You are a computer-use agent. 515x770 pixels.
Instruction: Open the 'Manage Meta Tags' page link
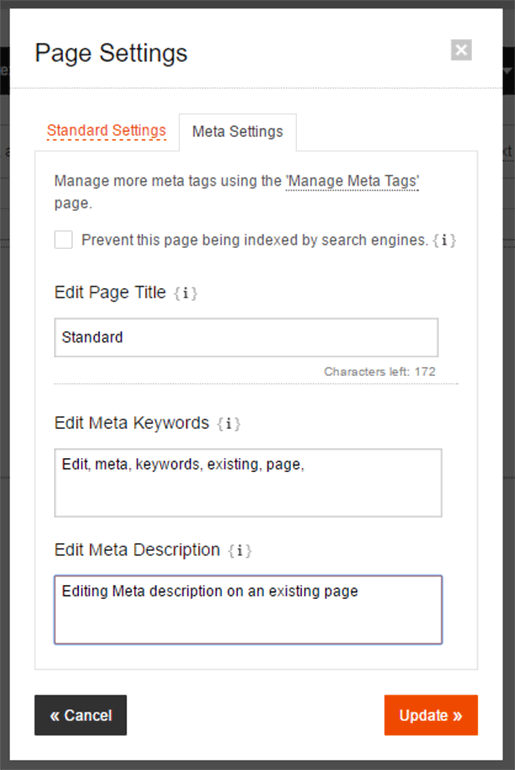pos(352,181)
